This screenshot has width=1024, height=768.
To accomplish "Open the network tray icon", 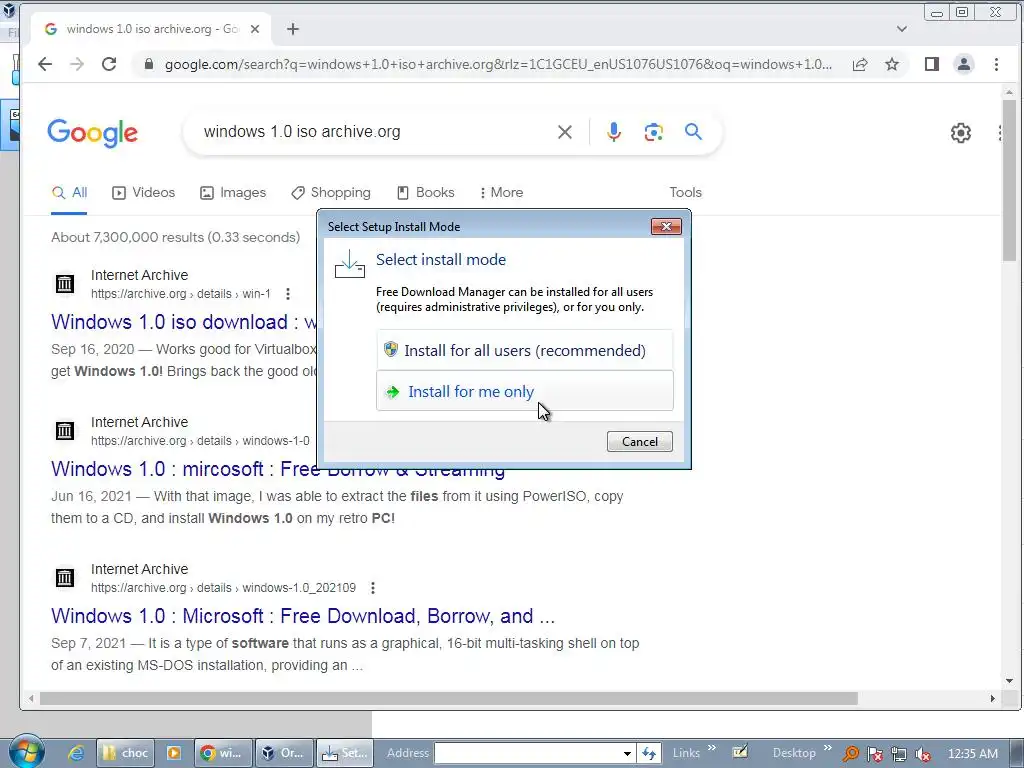I will (899, 754).
